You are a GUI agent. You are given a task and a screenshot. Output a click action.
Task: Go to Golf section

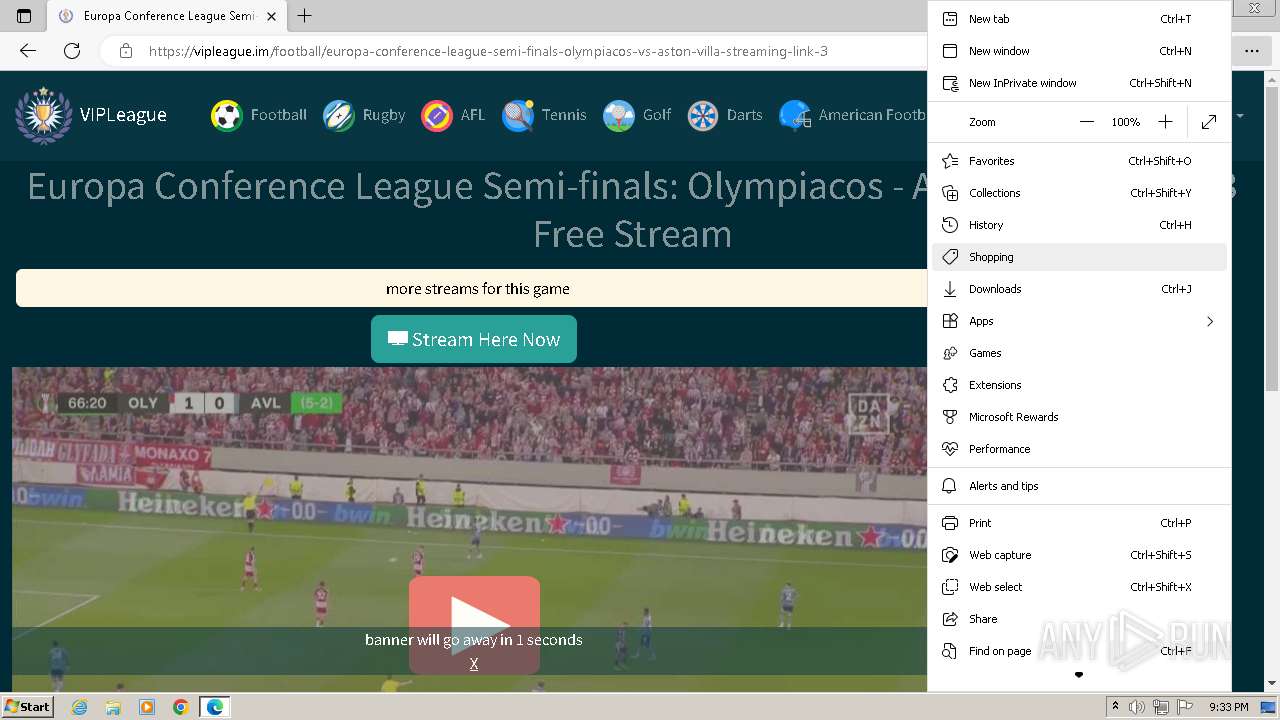[x=637, y=115]
